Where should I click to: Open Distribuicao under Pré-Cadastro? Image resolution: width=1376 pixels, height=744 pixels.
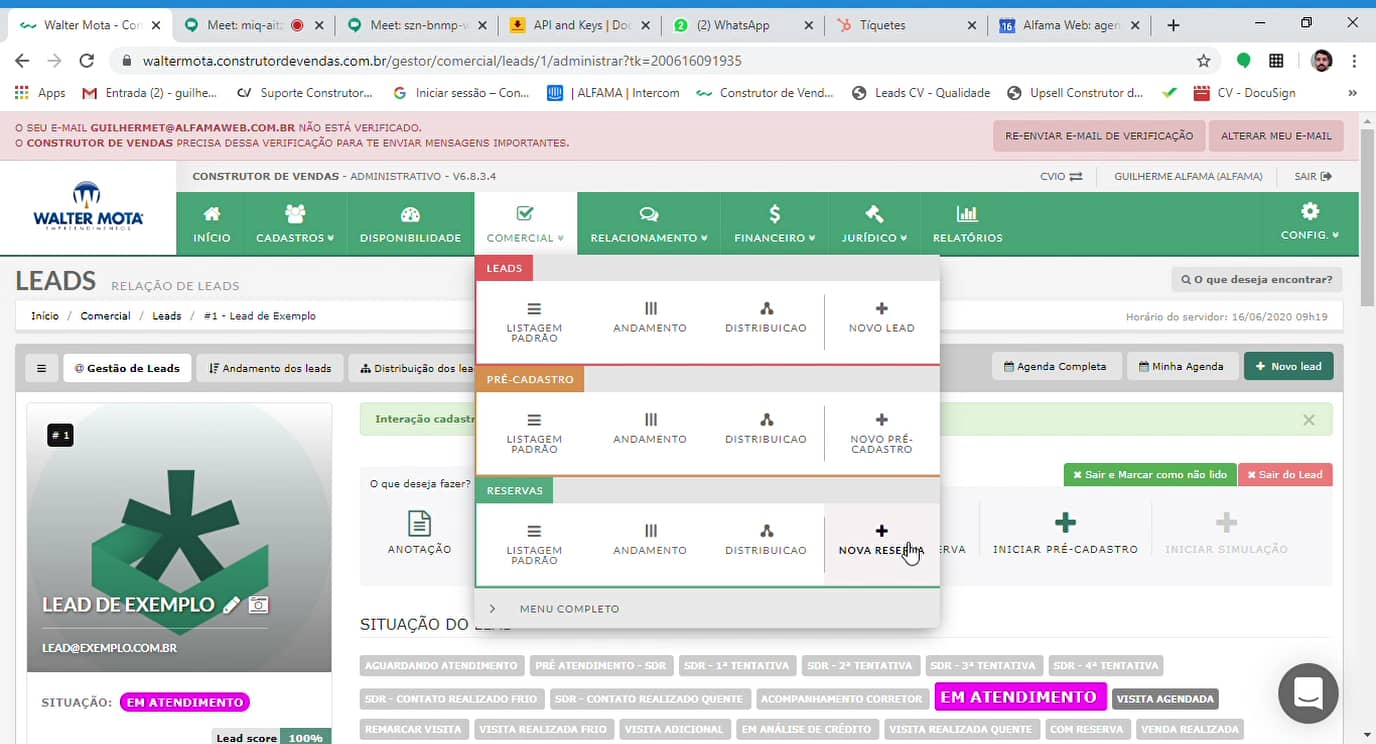click(x=766, y=429)
